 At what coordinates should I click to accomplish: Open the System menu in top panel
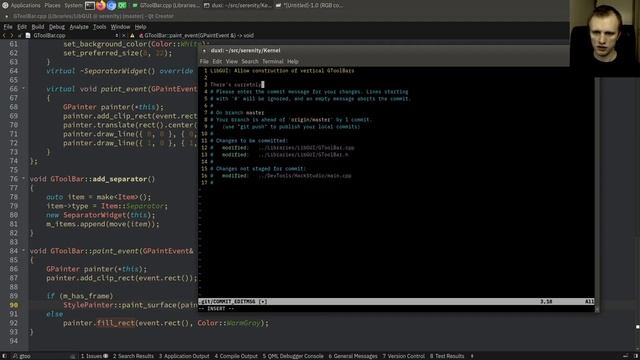73,5
